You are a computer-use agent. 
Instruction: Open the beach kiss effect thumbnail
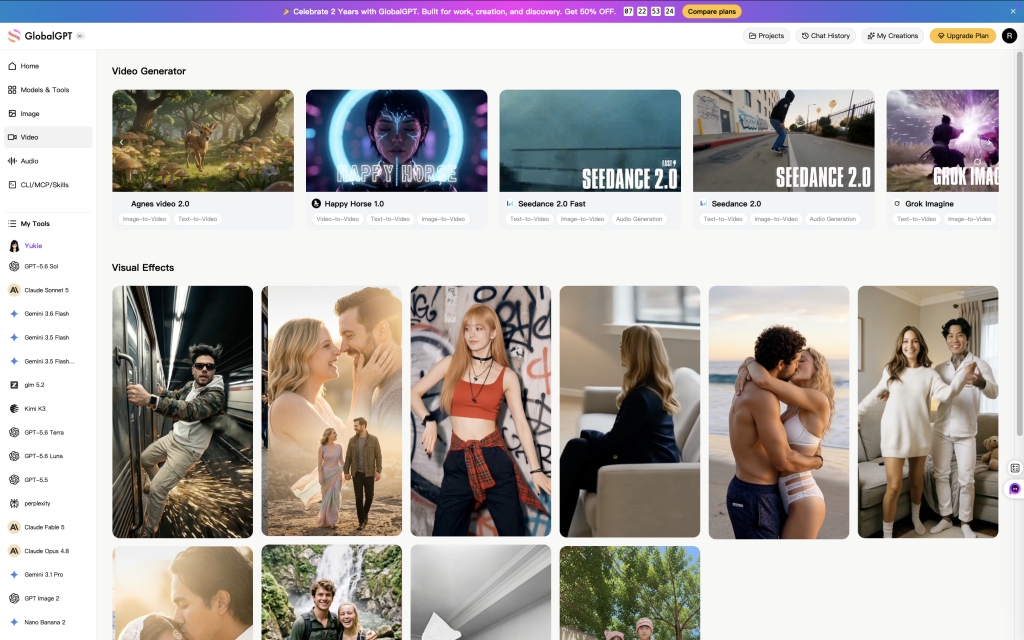[x=779, y=413]
